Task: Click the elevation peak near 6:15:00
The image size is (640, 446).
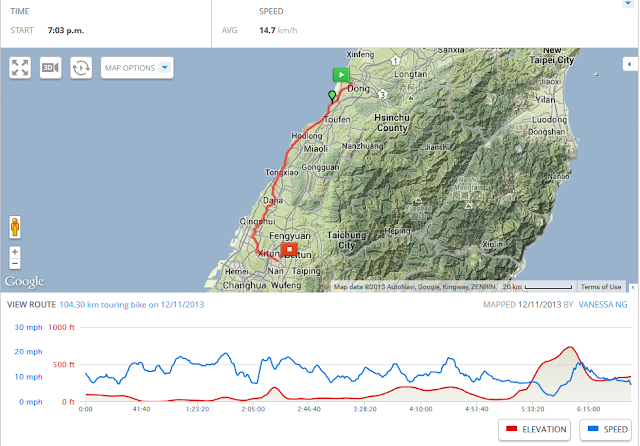Action: pos(570,347)
